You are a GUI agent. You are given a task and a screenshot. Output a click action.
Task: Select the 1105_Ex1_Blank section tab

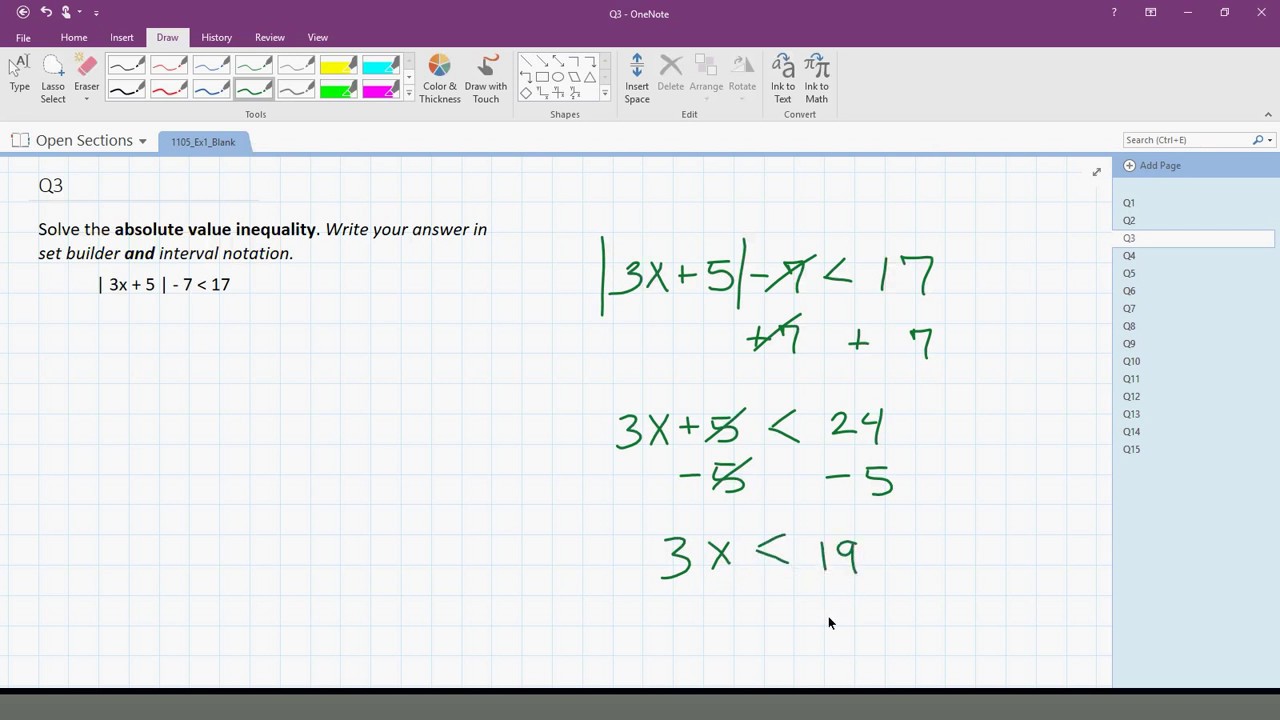[203, 142]
